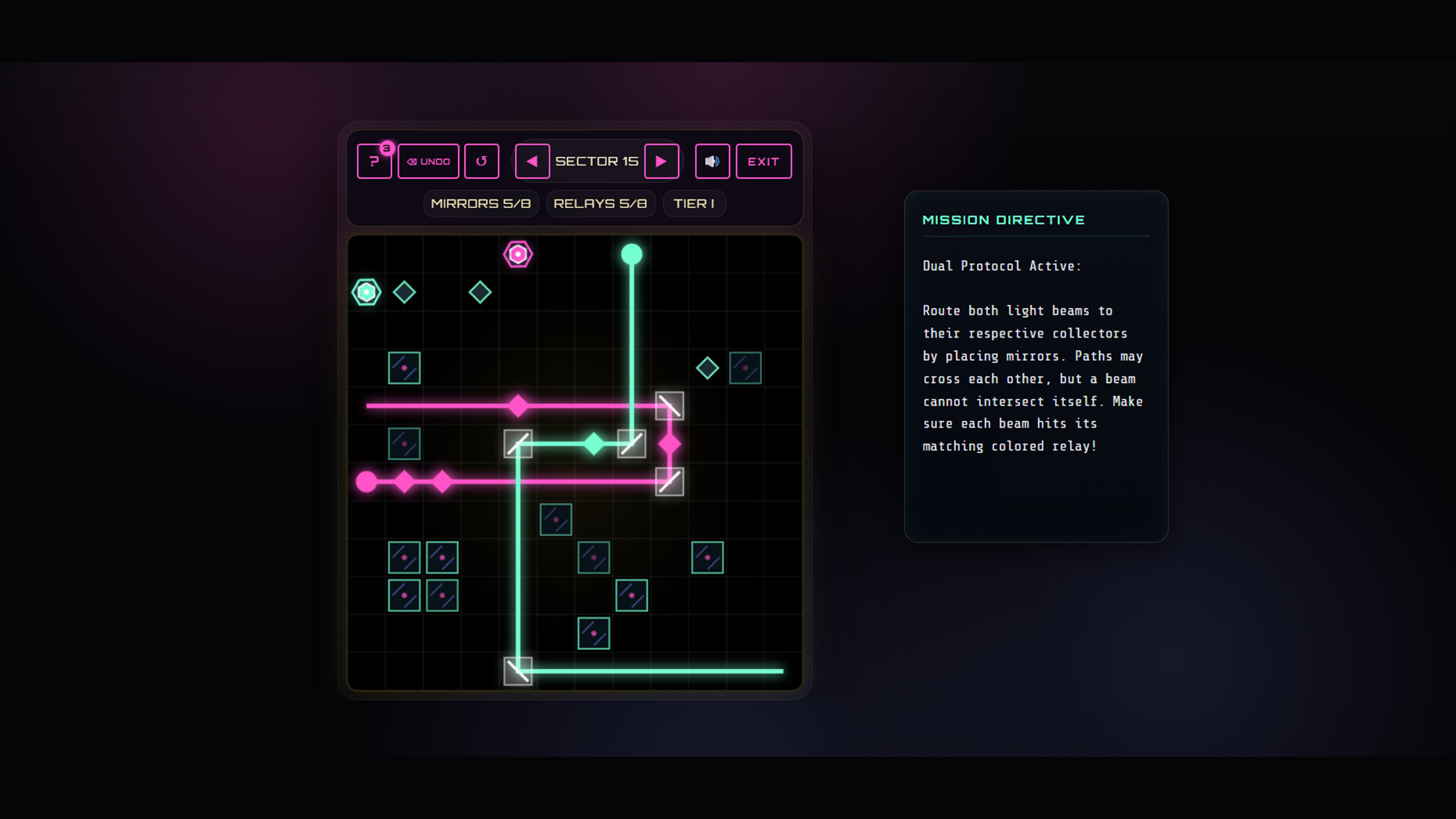
Task: Click the second unlit teal relay in collector row
Action: coord(480,292)
